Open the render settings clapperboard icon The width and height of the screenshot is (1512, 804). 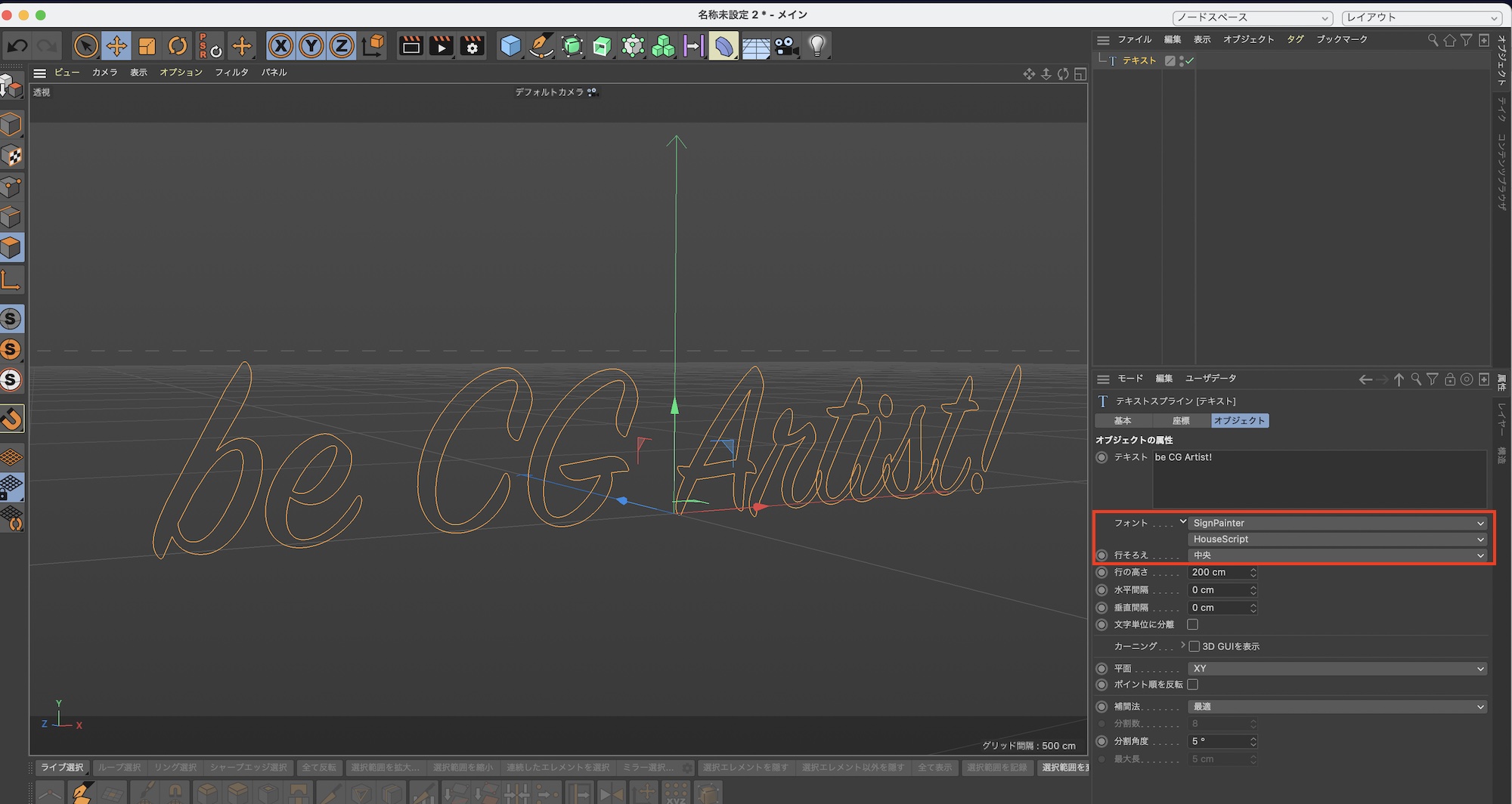click(472, 46)
